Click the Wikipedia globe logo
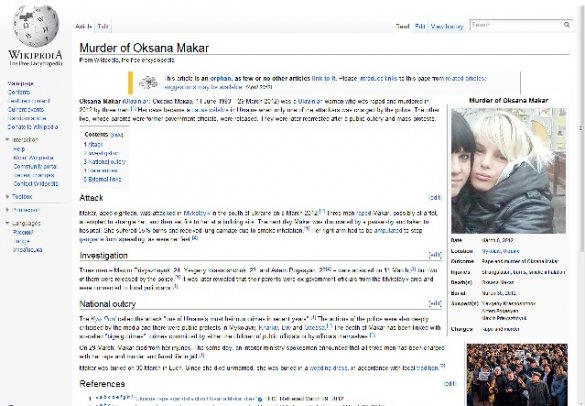Image resolution: width=585 pixels, height=406 pixels. tap(35, 26)
